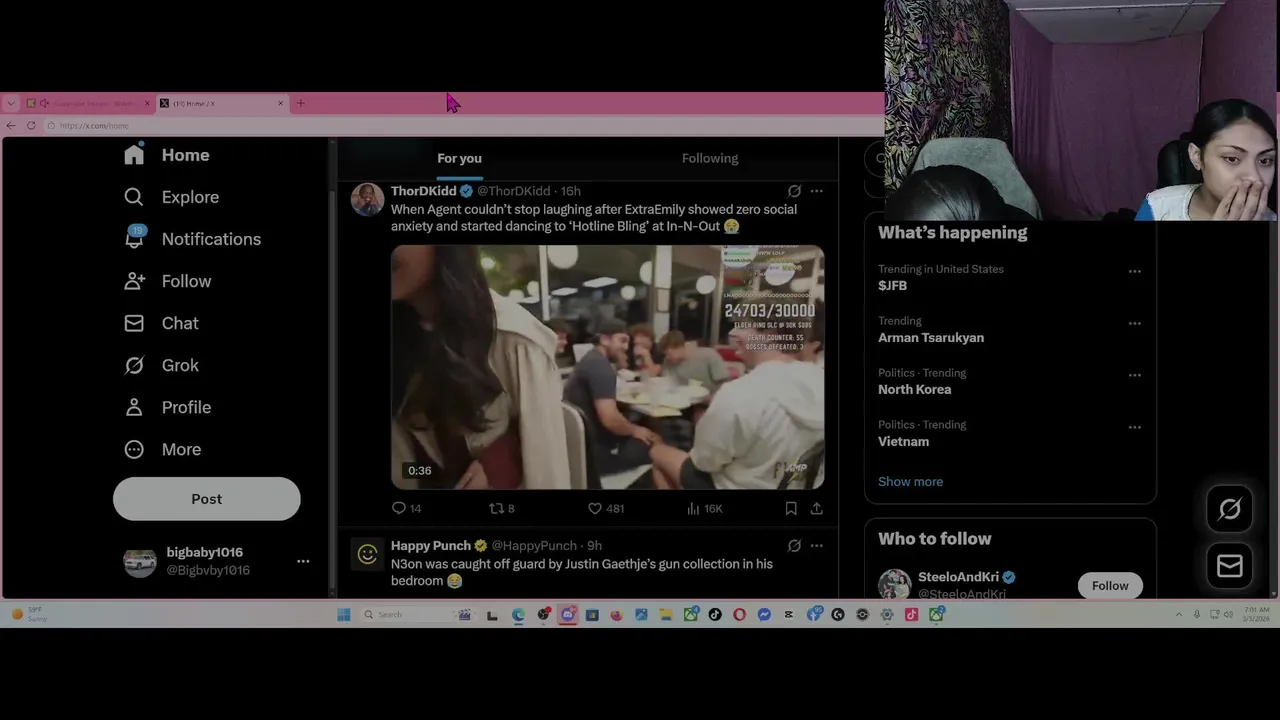Go back in the browser
The width and height of the screenshot is (1280, 720).
click(x=11, y=125)
